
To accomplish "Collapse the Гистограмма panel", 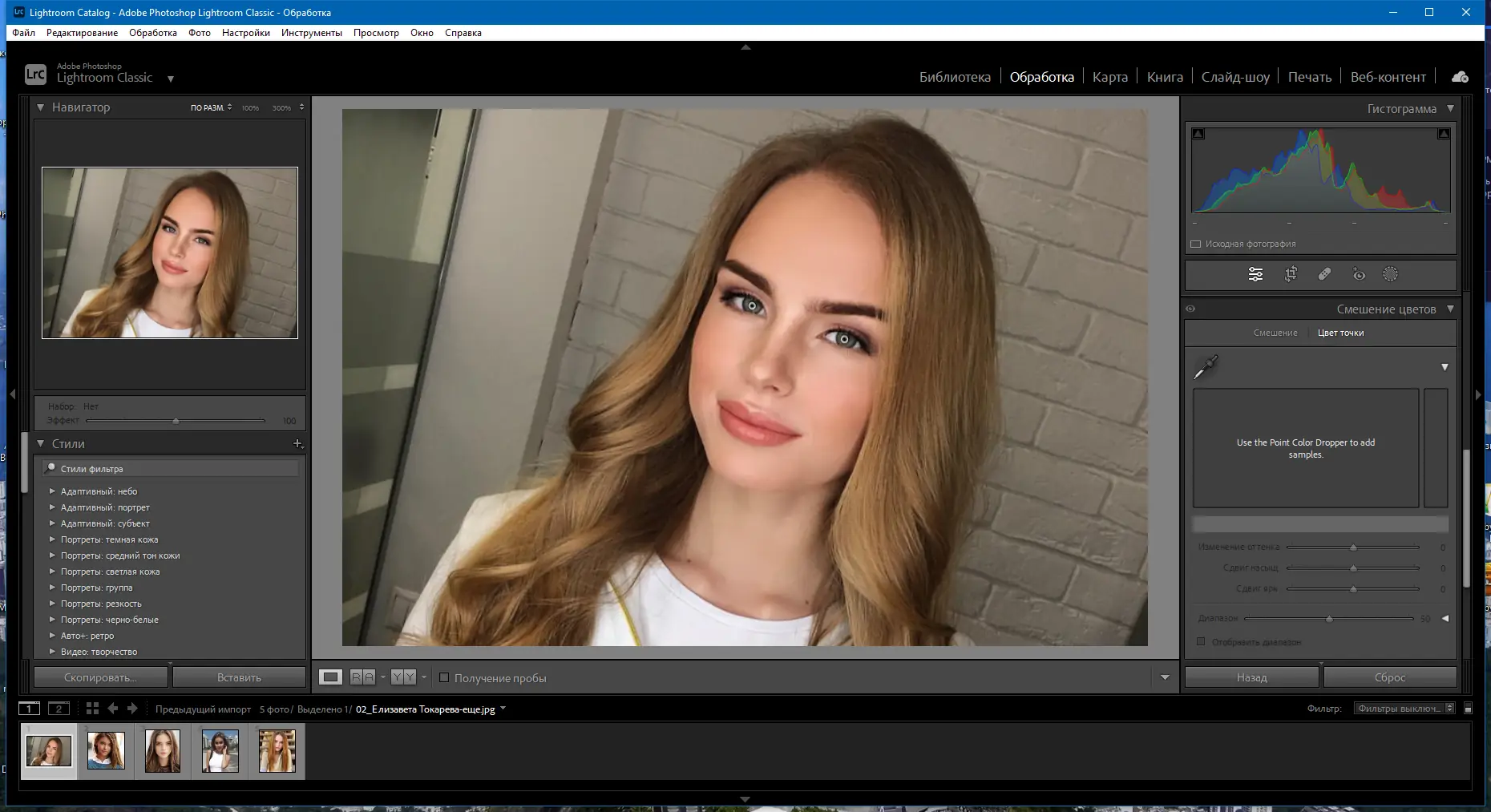I will point(1450,108).
